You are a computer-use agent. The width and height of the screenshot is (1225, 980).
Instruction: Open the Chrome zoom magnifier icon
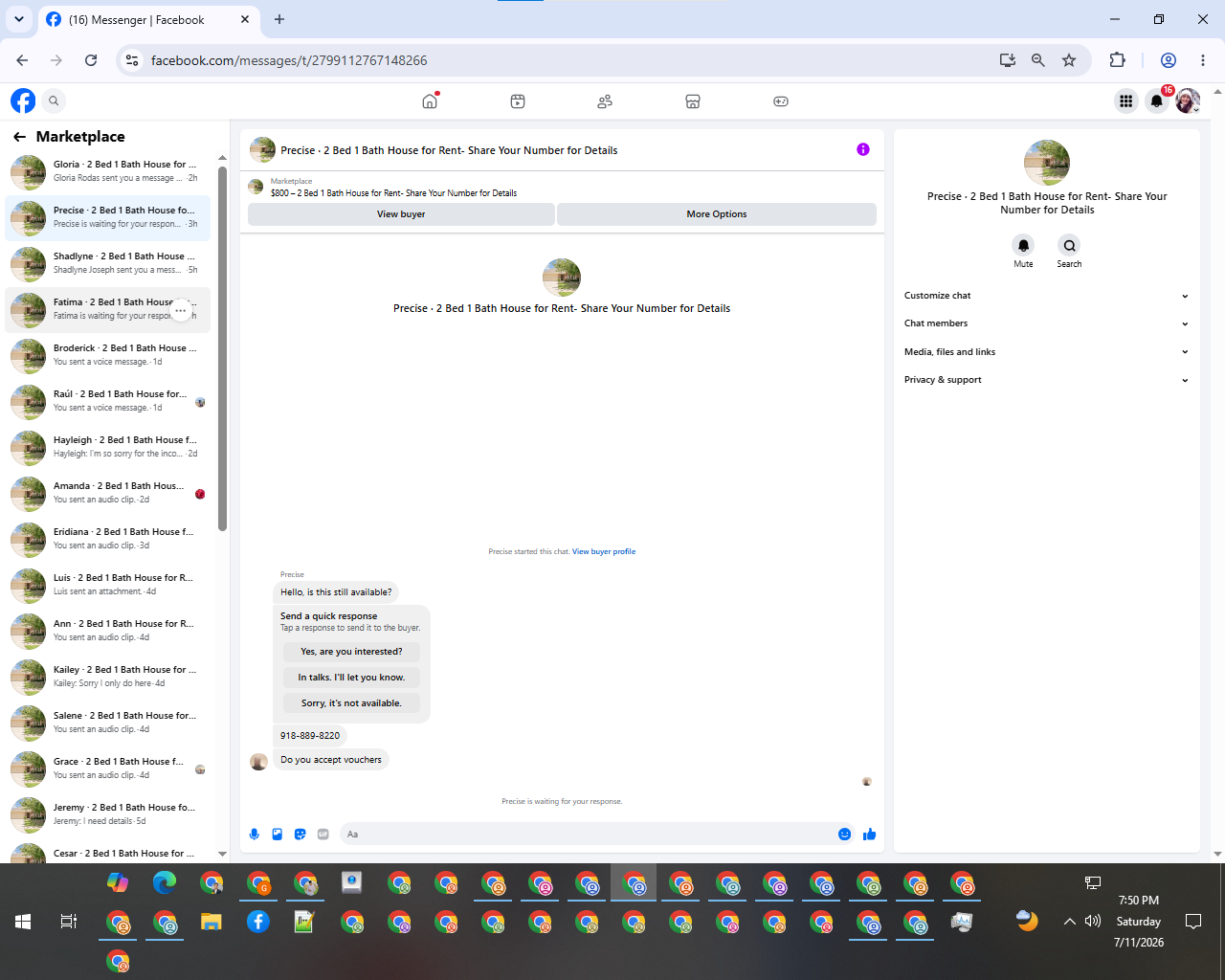pyautogui.click(x=1037, y=60)
